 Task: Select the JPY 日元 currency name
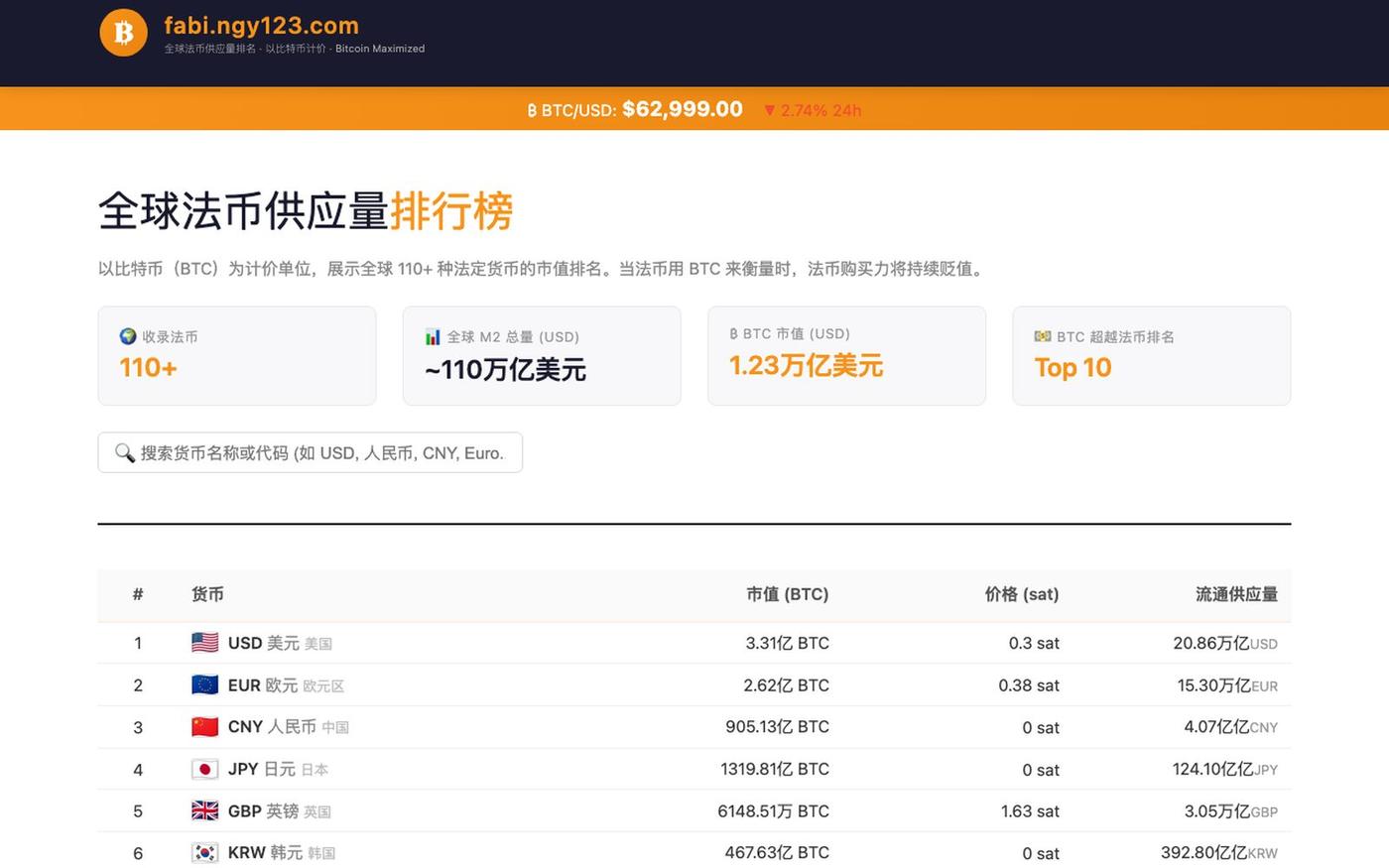262,769
